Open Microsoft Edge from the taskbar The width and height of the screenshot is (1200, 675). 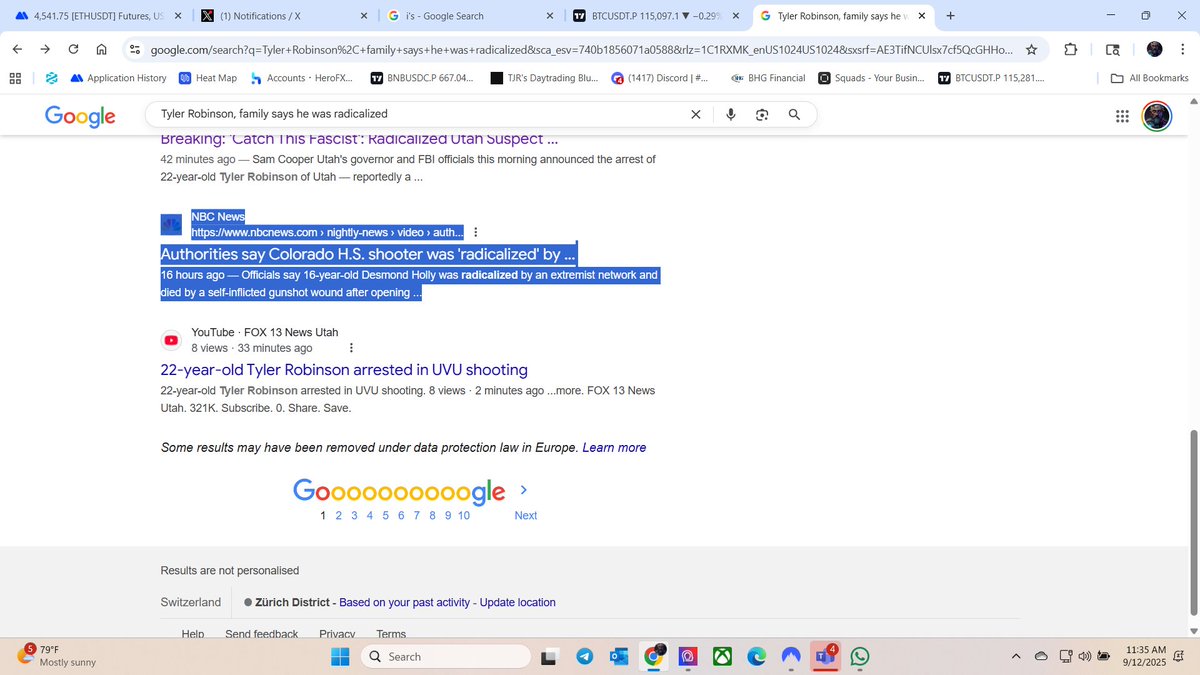pyautogui.click(x=757, y=657)
